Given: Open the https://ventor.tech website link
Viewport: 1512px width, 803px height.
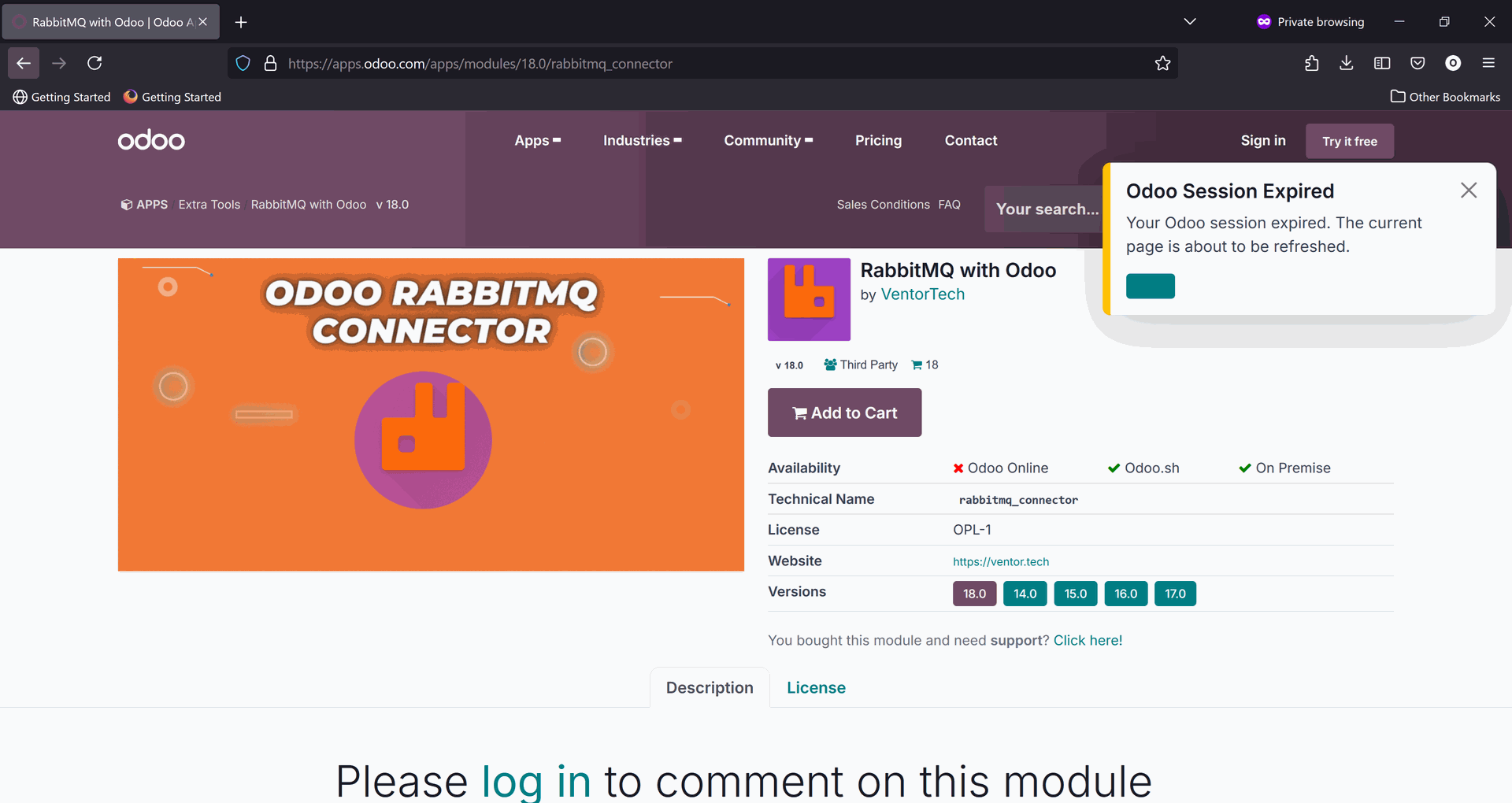Looking at the screenshot, I should click(x=1001, y=561).
